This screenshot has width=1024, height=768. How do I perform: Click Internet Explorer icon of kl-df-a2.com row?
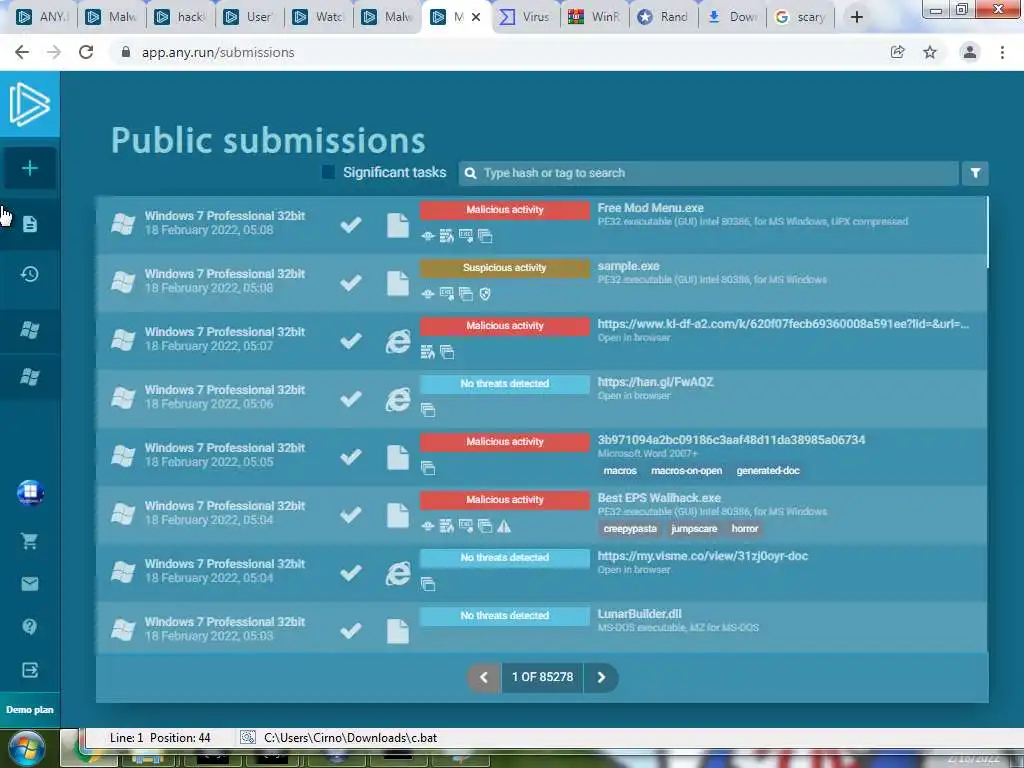pyautogui.click(x=397, y=341)
